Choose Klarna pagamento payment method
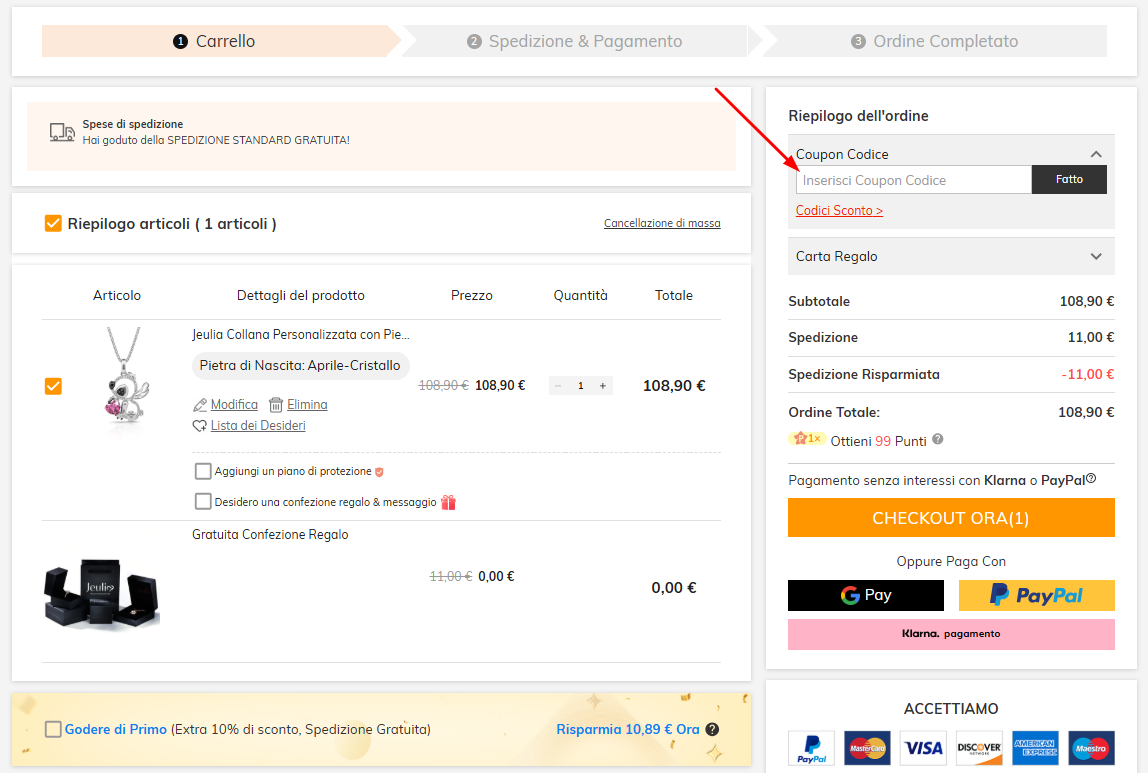Image resolution: width=1148 pixels, height=773 pixels. [x=950, y=634]
